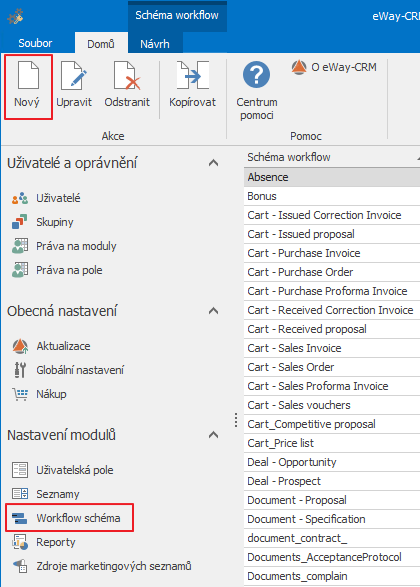This screenshot has height=587, width=420.
Task: Select Deal - Prospect row
Action: point(332,481)
